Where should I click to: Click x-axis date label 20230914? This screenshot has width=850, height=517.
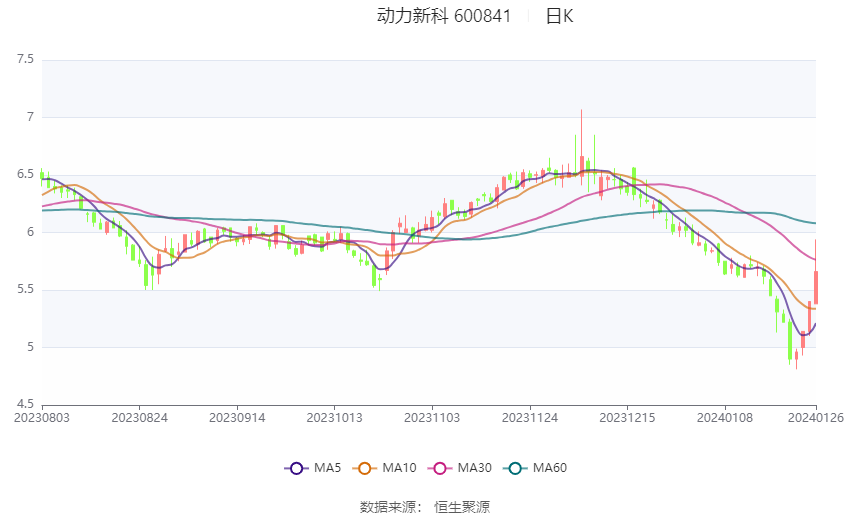(x=237, y=418)
